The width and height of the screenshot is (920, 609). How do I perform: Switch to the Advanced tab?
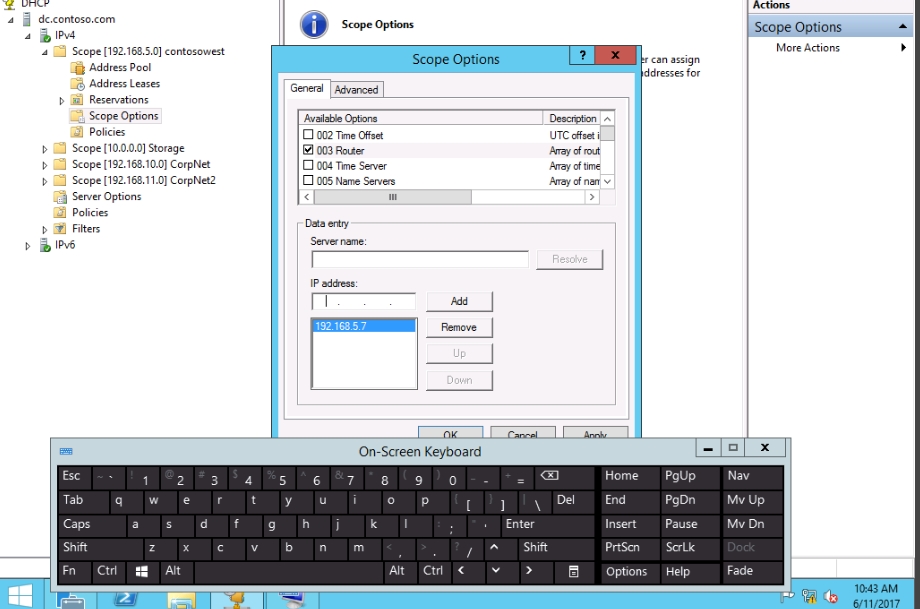coord(356,89)
